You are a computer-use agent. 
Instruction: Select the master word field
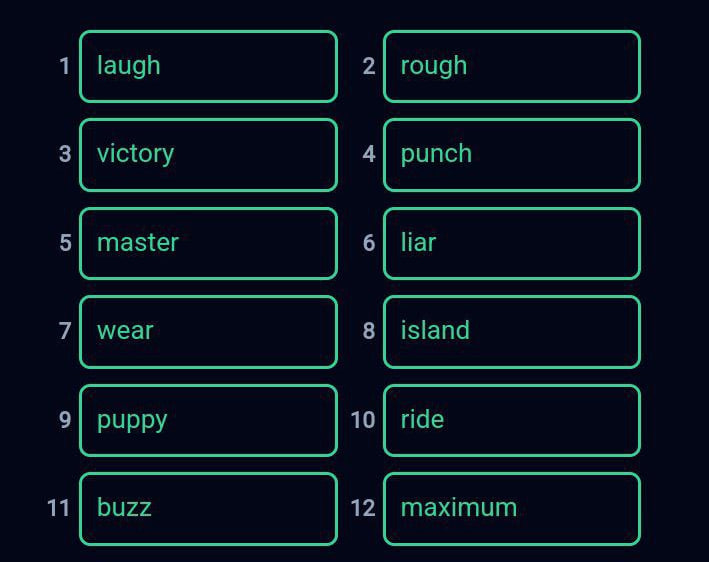tap(208, 243)
